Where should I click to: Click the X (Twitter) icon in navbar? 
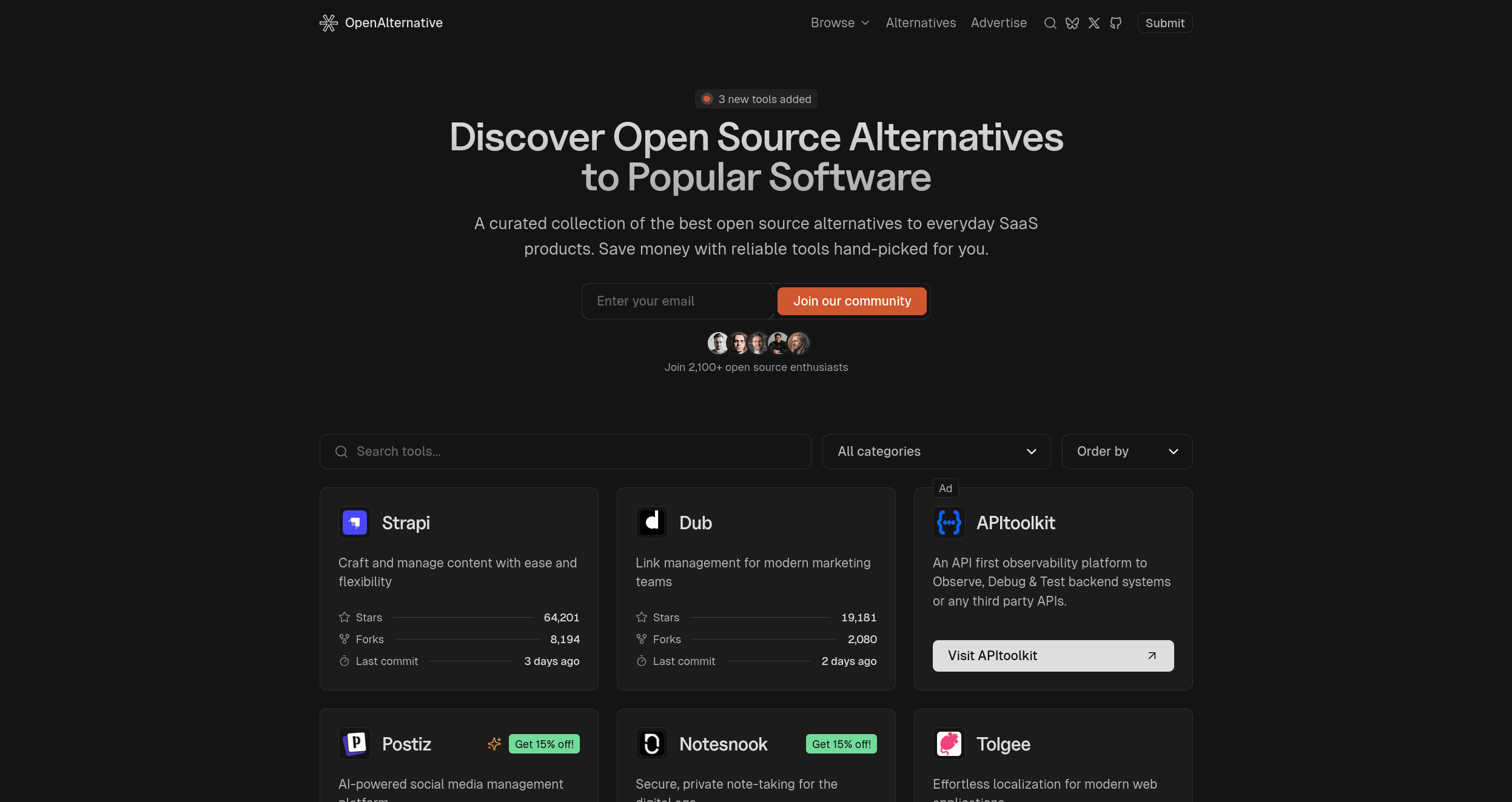coord(1094,22)
